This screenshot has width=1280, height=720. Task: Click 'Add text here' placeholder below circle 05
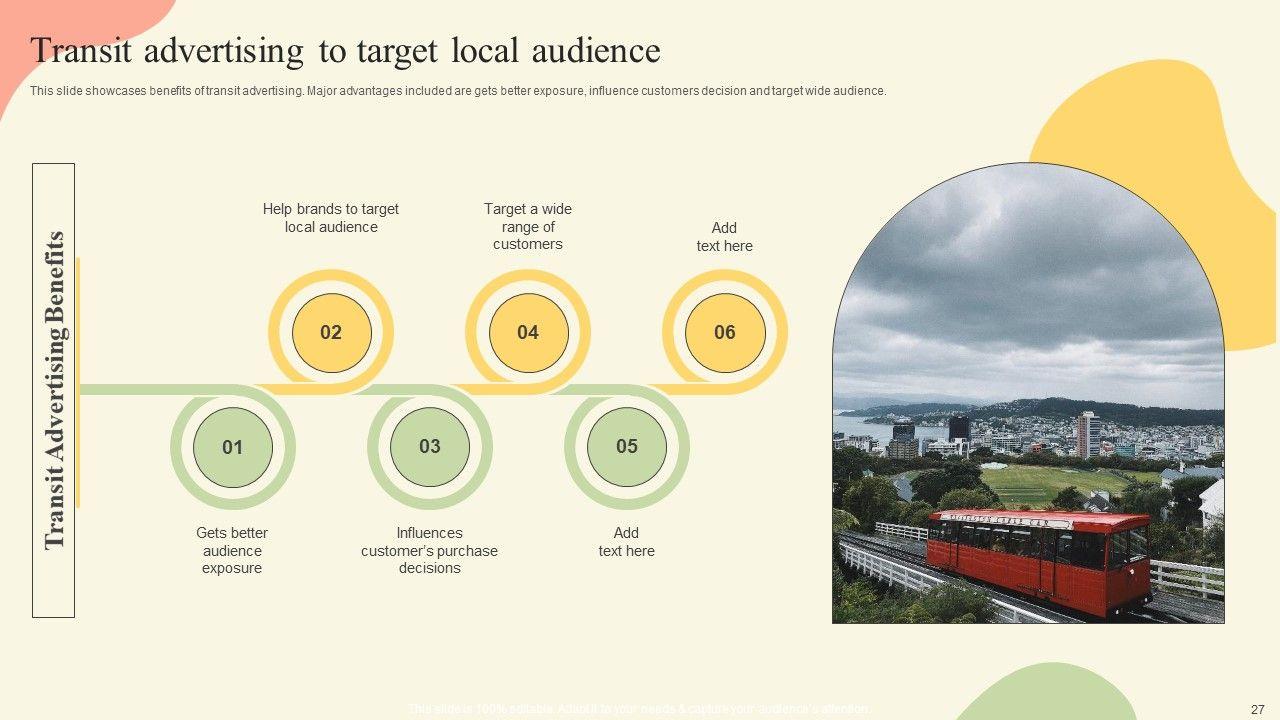click(626, 542)
